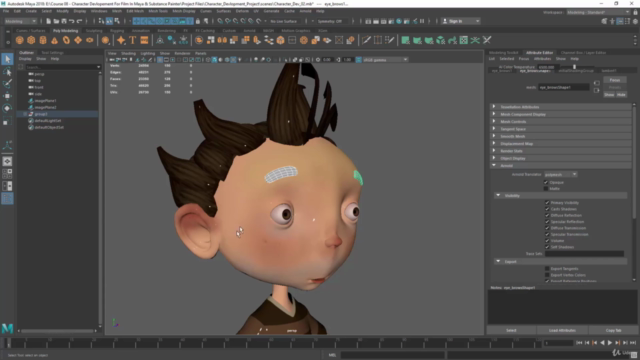This screenshot has width=640, height=360.
Task: Click the Redo arrow icon
Action: point(80,21)
